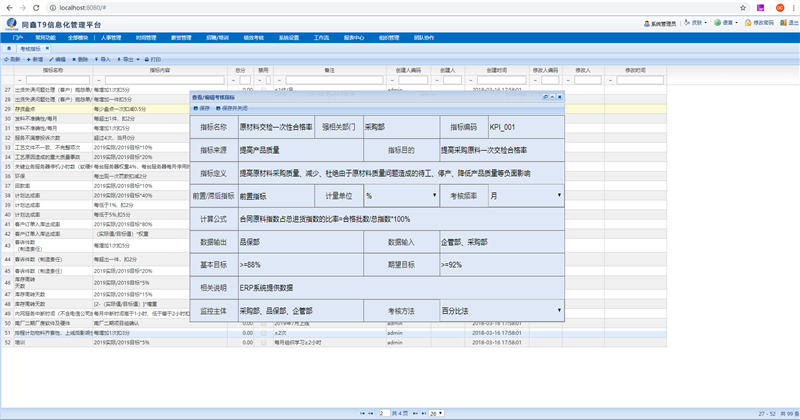Open the 考核方法 dropdown showing 百分比法
Image resolution: width=800 pixels, height=420 pixels.
[558, 311]
